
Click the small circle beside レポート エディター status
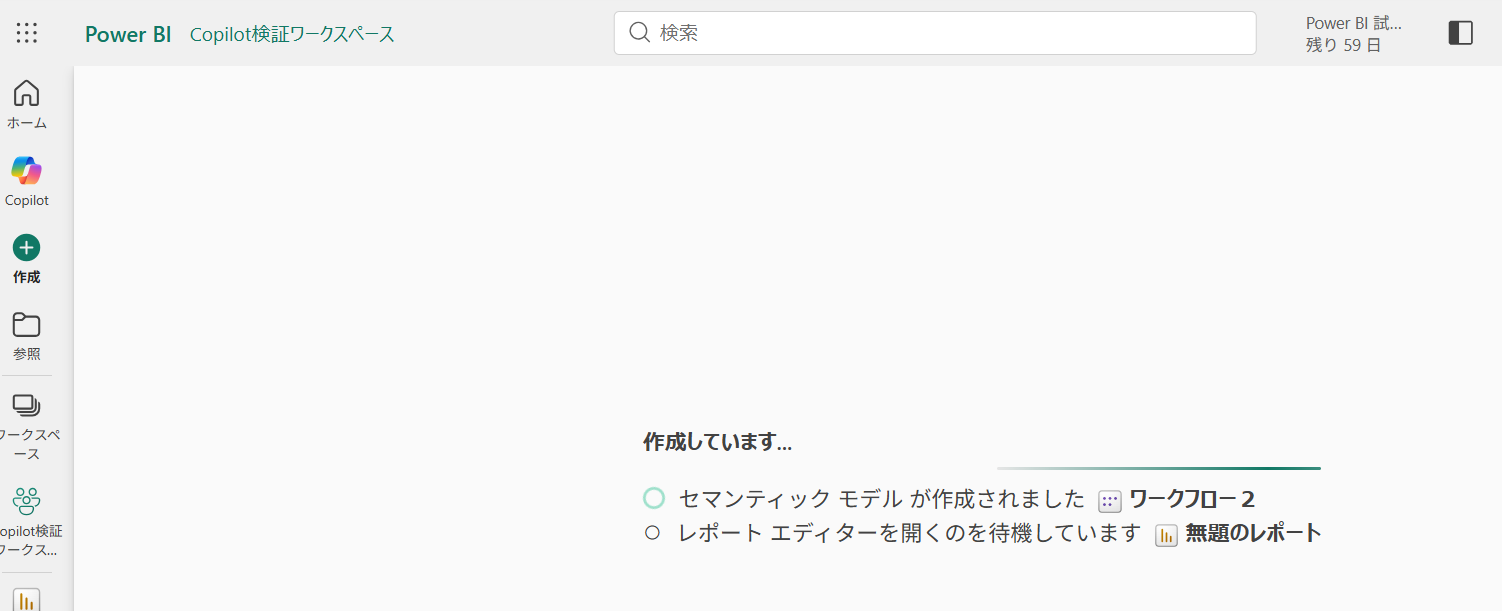(653, 533)
